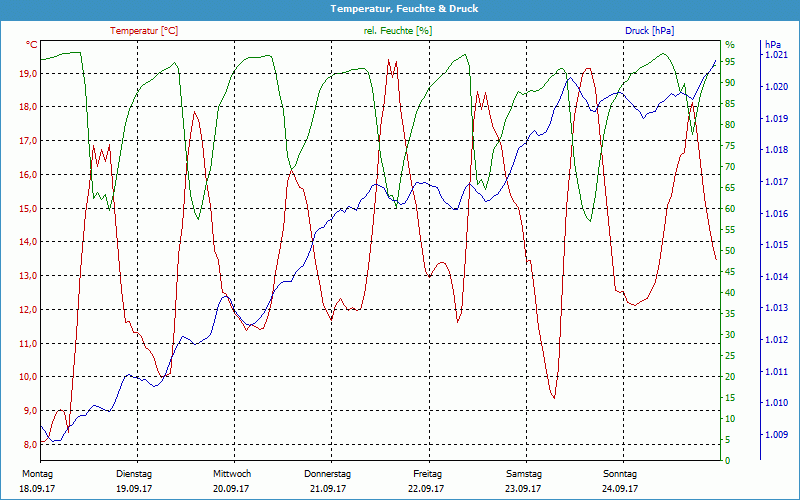Click the chart title 'Temperatur, Feuchte & Druck'

405,9
